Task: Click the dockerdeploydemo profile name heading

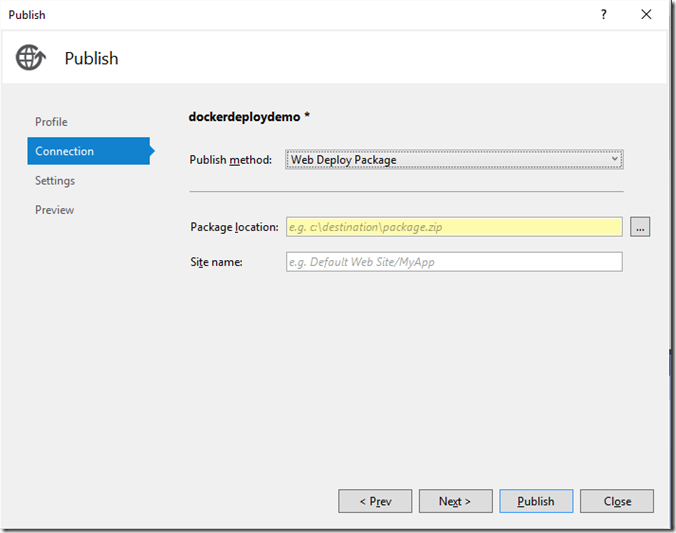Action: [249, 116]
